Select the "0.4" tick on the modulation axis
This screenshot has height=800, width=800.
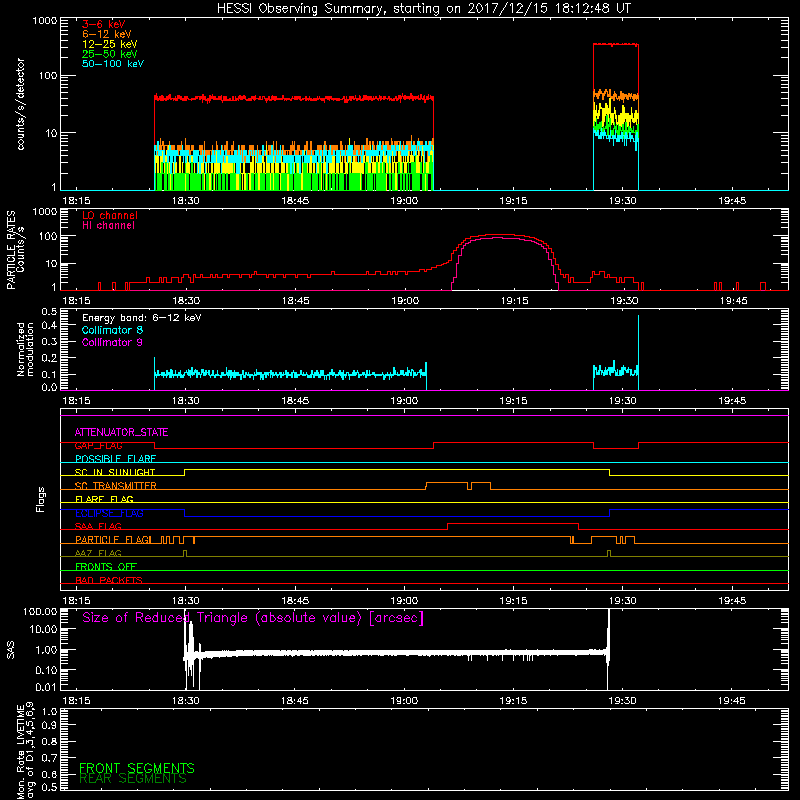[49, 325]
